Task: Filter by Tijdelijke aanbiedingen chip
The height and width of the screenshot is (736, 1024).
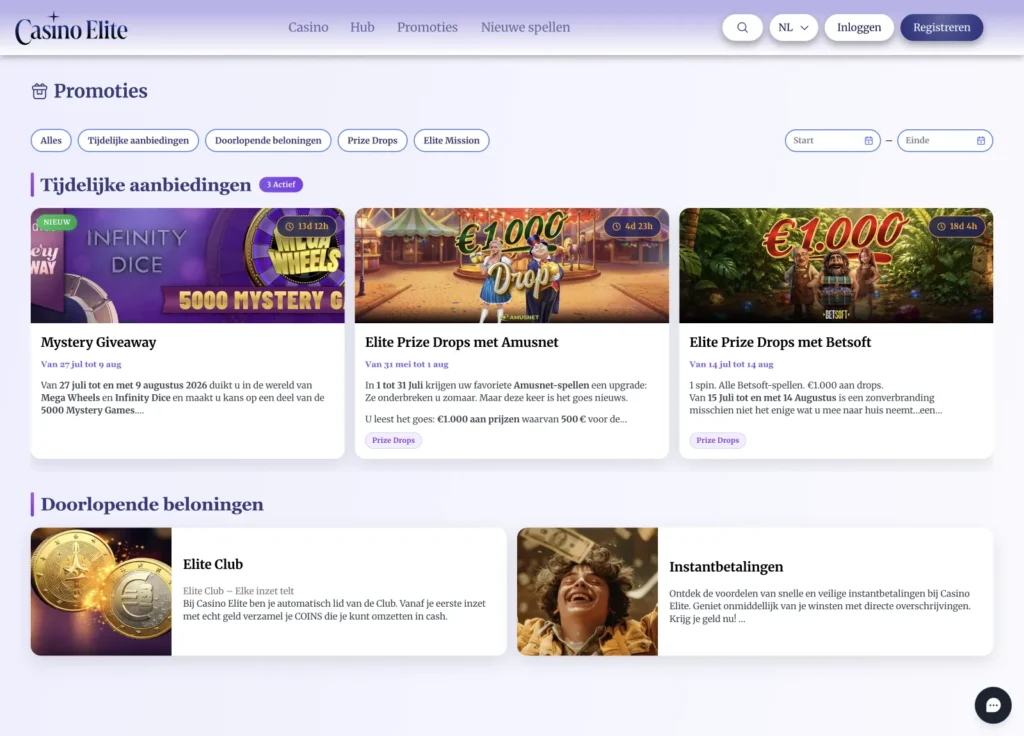Action: 138,140
